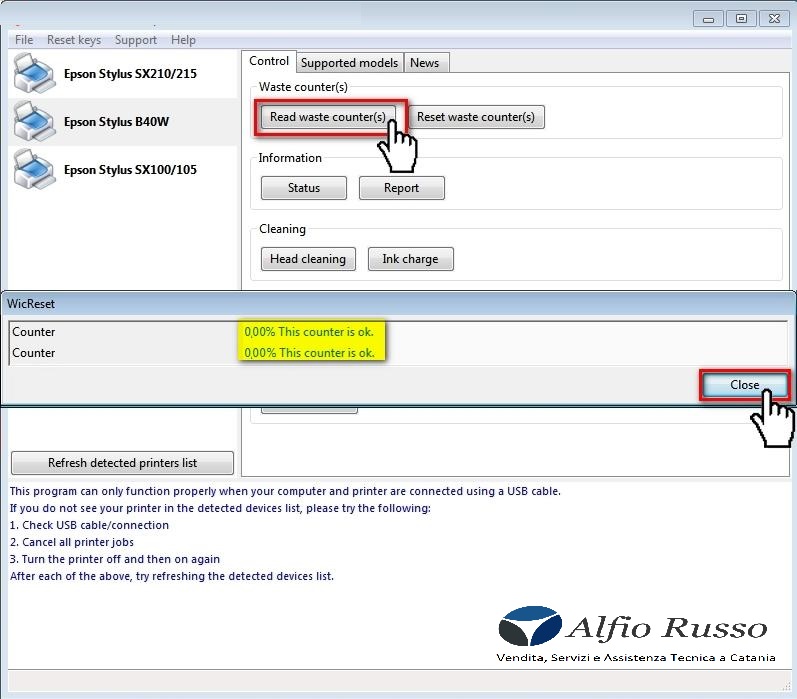797x699 pixels.
Task: Open the Support menu
Action: pos(136,40)
